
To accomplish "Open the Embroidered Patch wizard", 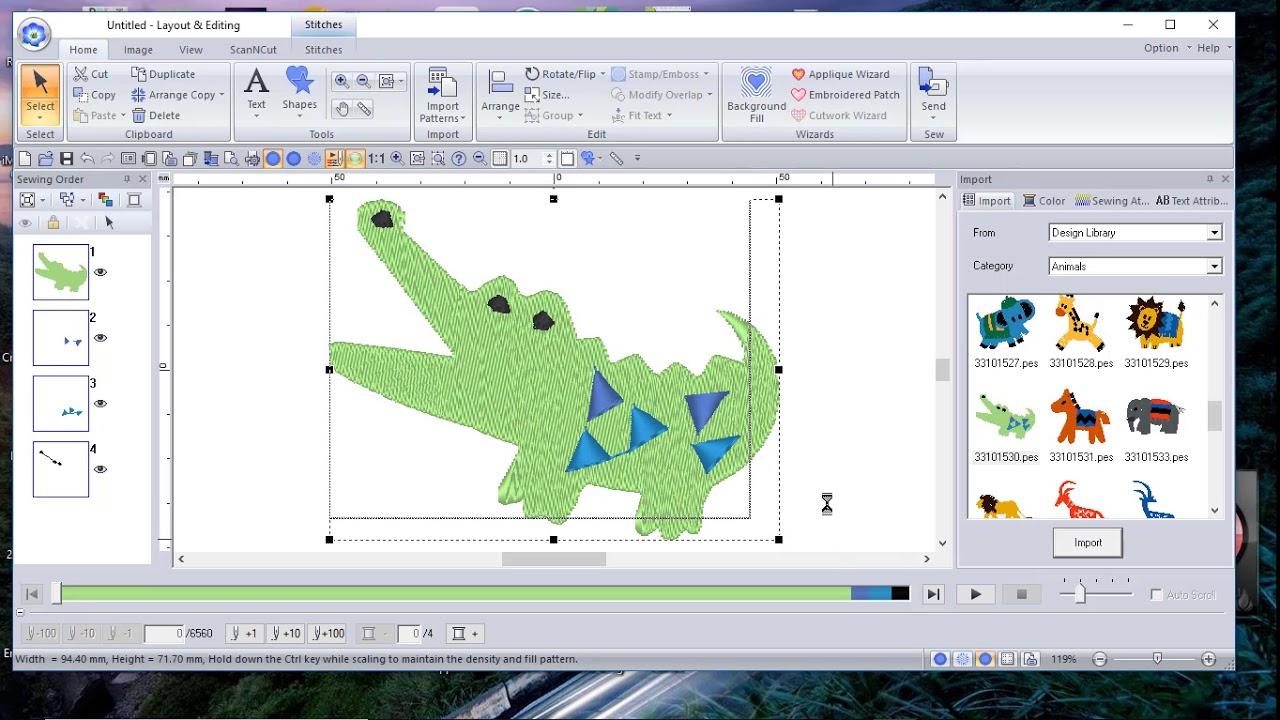I will point(845,95).
